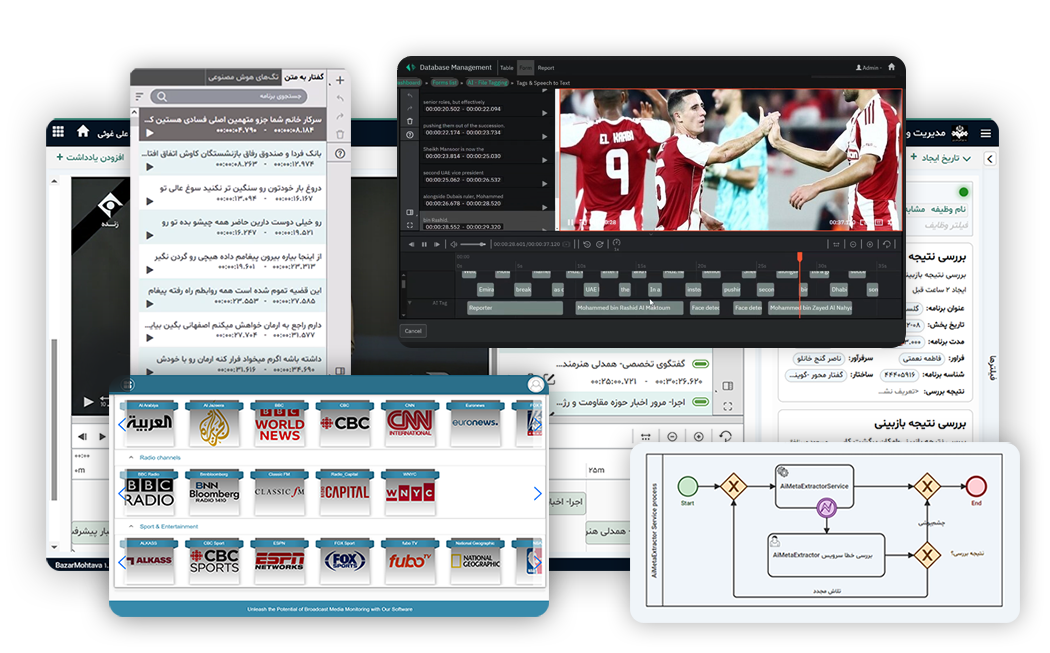The image size is (1050, 653).
Task: Open Admin user dropdown
Action: pyautogui.click(x=868, y=68)
